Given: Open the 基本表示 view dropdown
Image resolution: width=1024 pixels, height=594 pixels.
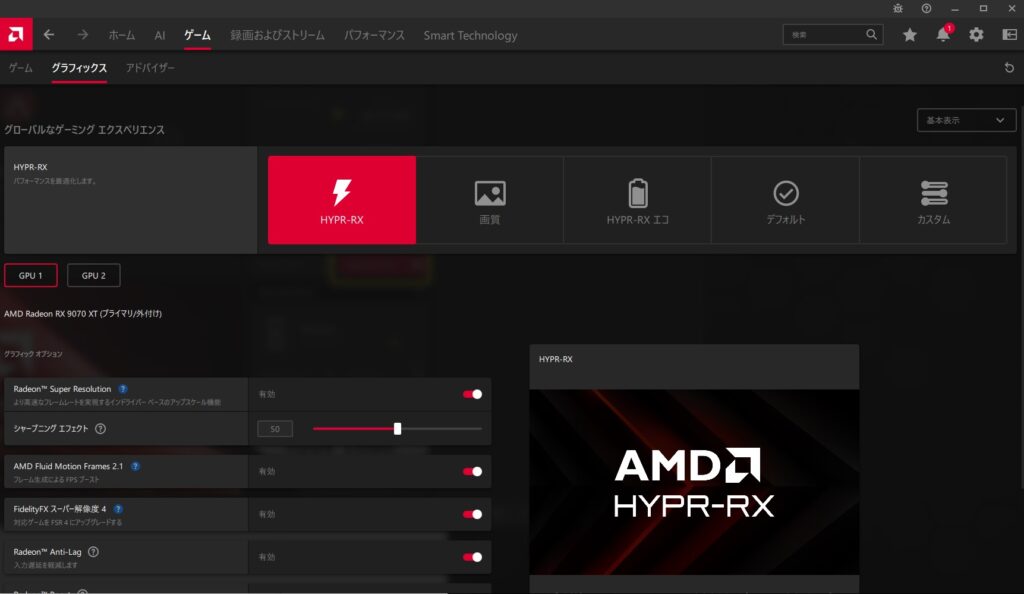Looking at the screenshot, I should 966,120.
